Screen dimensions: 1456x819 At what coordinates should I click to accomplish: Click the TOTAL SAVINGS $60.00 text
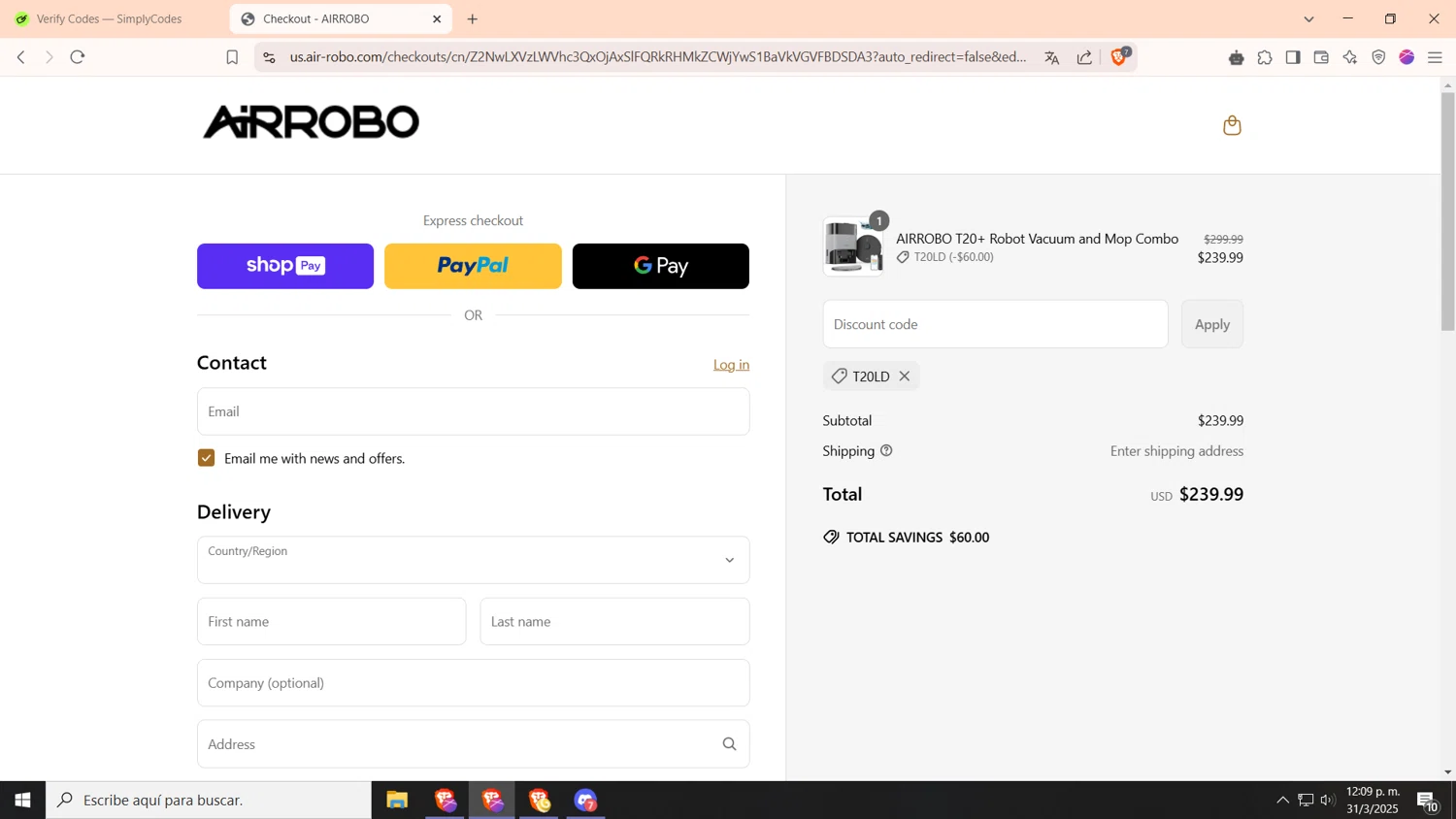coord(917,538)
